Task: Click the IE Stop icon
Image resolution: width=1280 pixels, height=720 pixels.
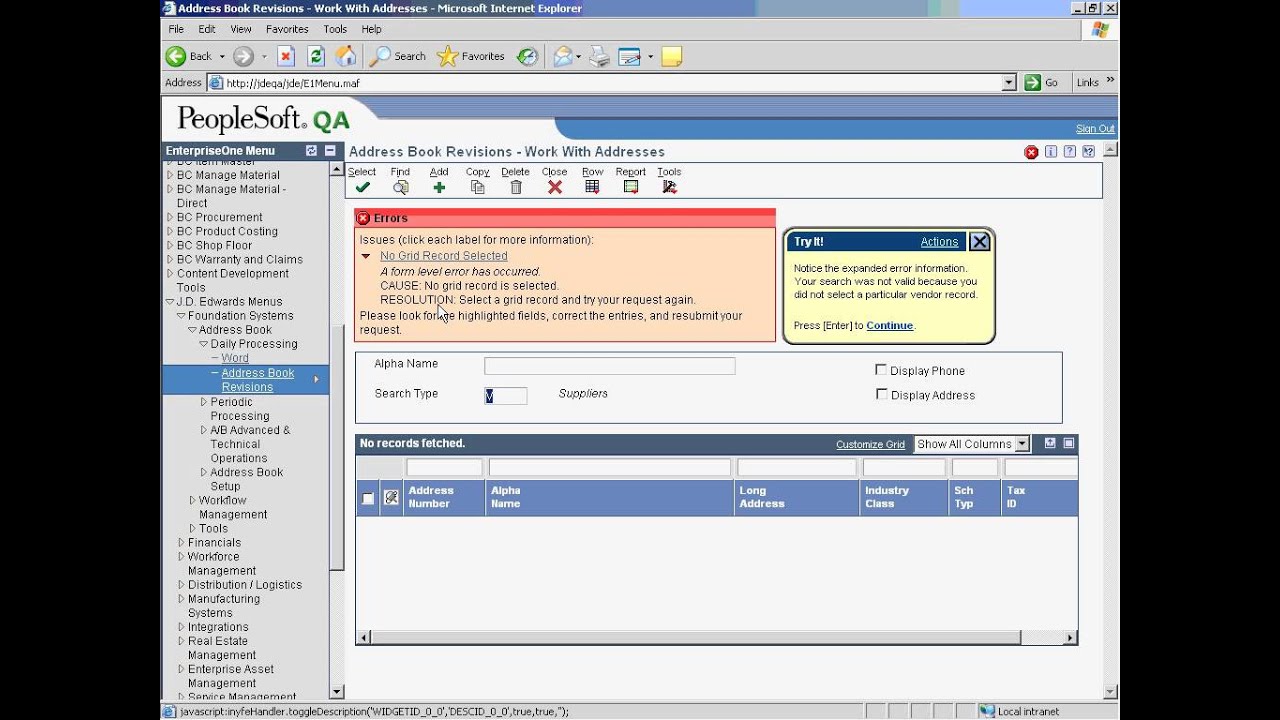Action: point(286,56)
